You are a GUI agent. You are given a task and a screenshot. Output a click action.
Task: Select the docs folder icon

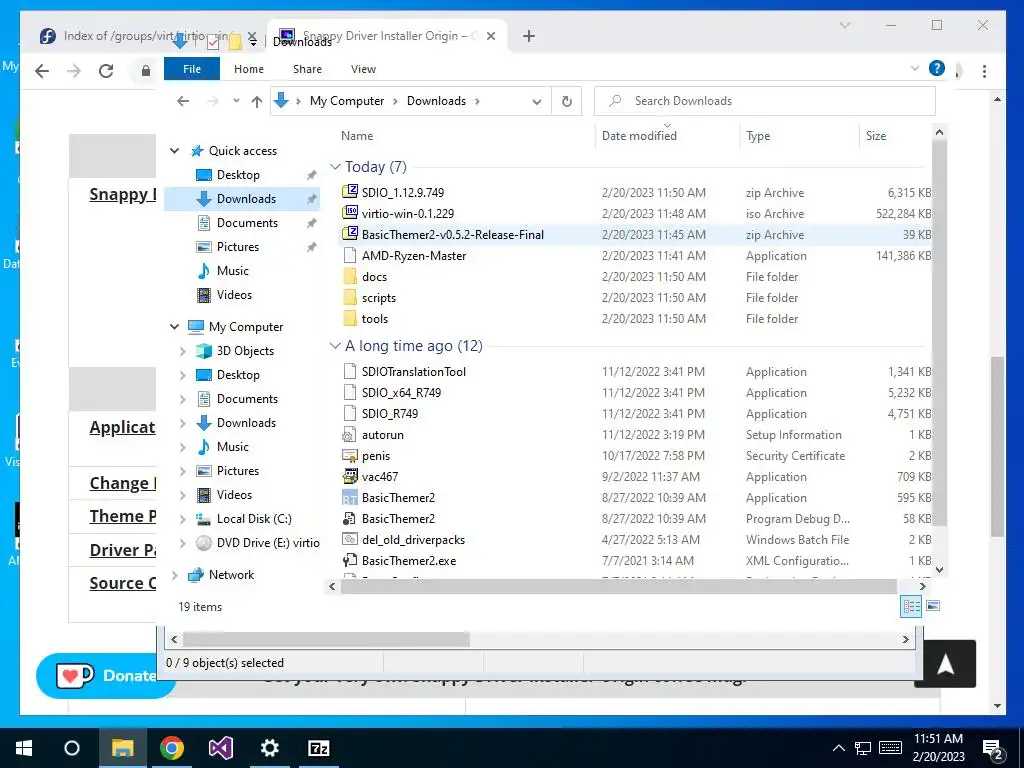350,277
